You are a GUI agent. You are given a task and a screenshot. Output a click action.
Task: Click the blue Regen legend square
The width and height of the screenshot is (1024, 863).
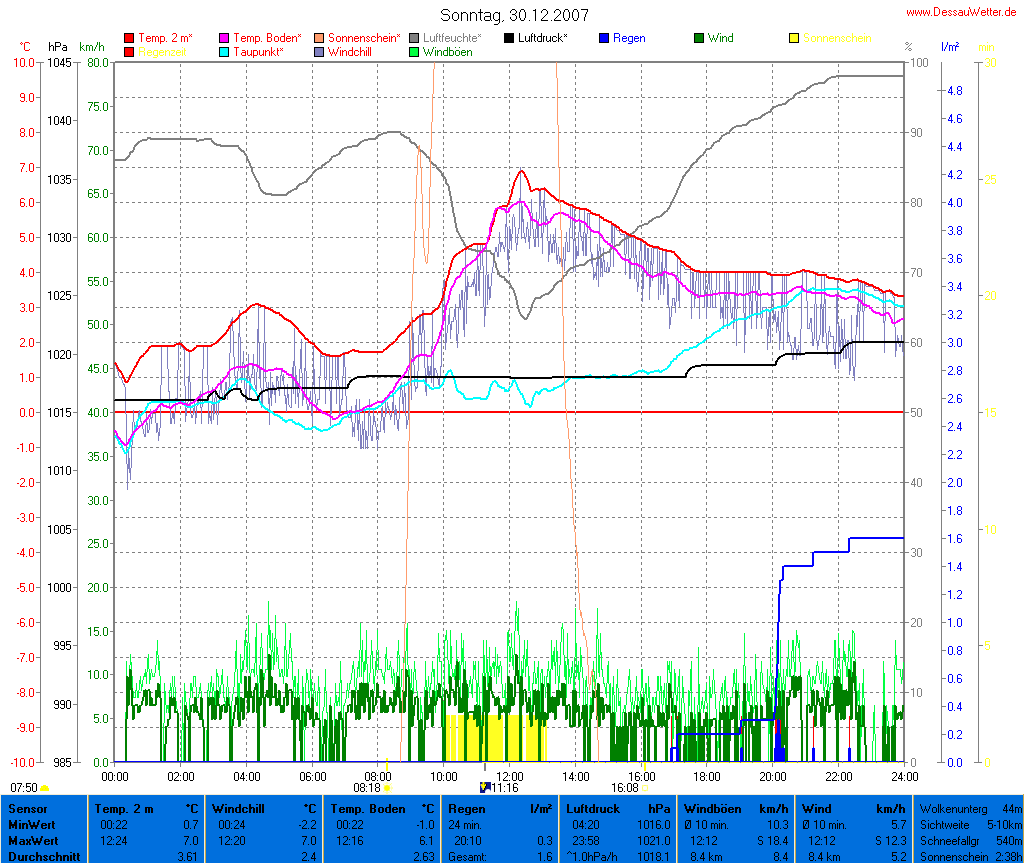click(604, 39)
